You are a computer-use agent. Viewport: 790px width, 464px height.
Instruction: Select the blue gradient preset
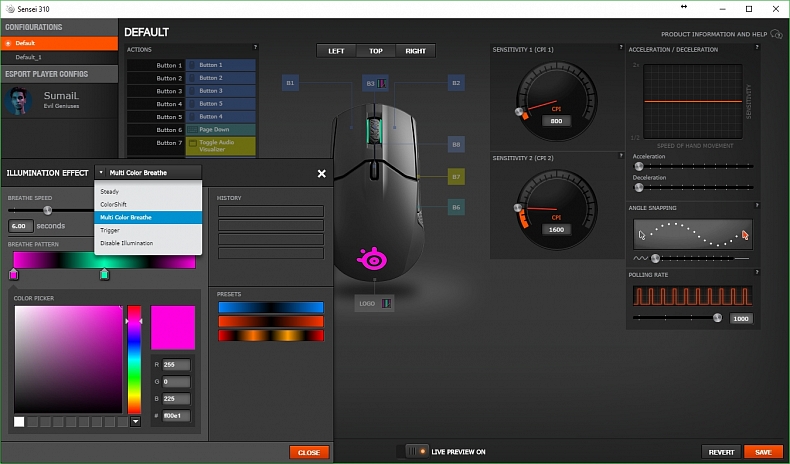tap(271, 307)
